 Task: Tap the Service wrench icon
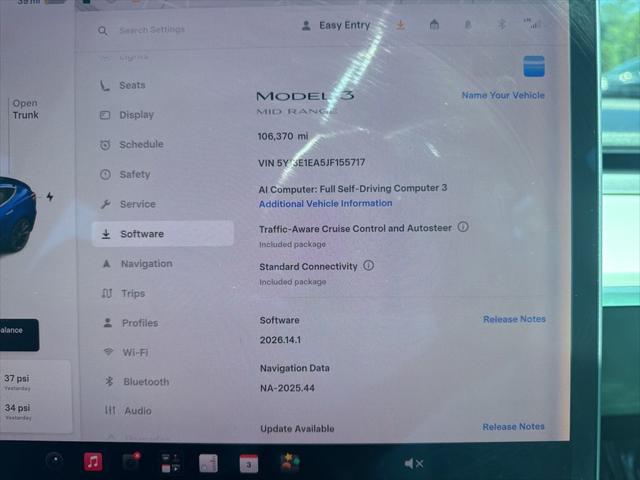[x=106, y=204]
